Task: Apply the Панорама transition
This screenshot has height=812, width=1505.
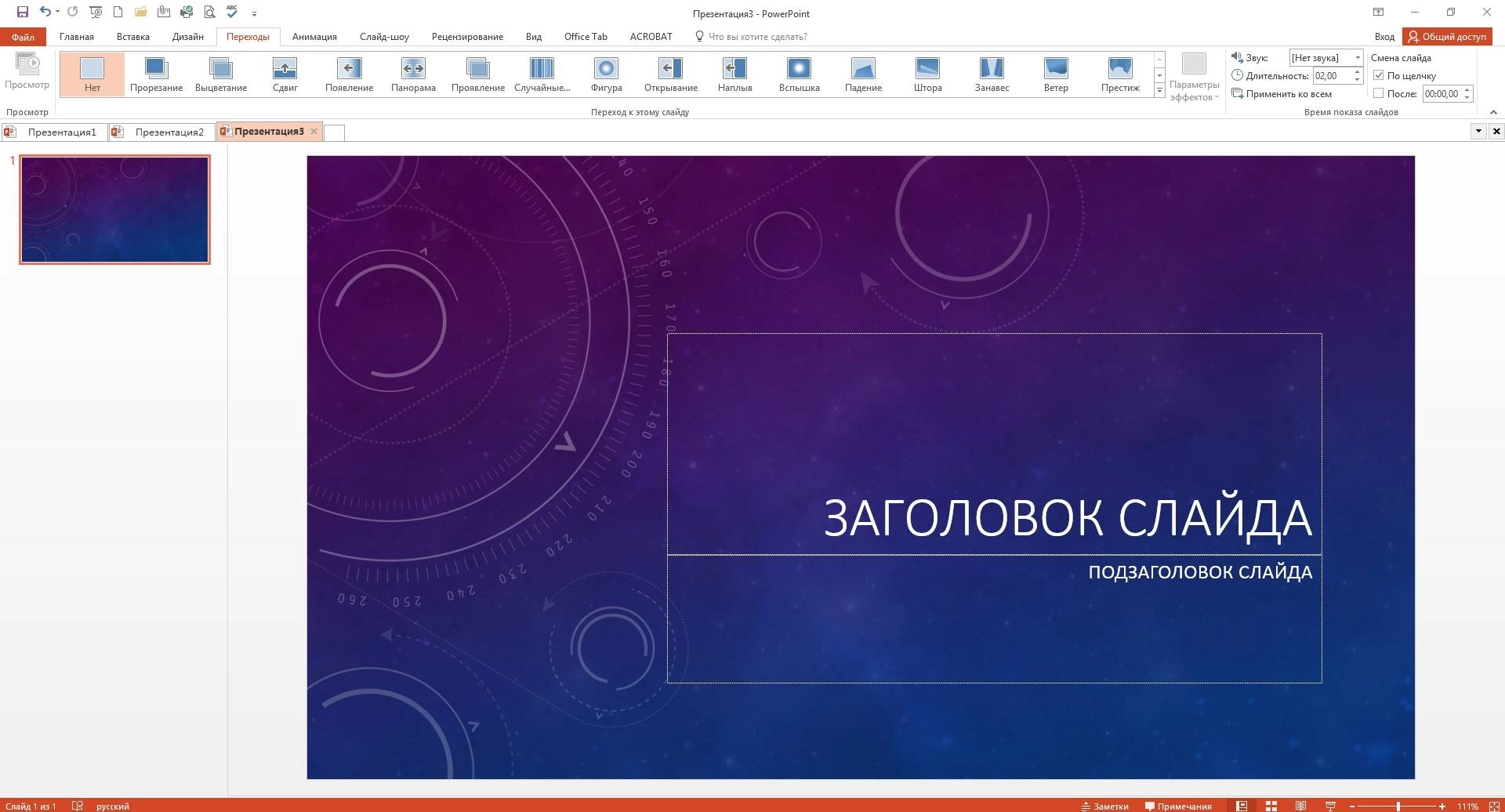Action: click(414, 74)
